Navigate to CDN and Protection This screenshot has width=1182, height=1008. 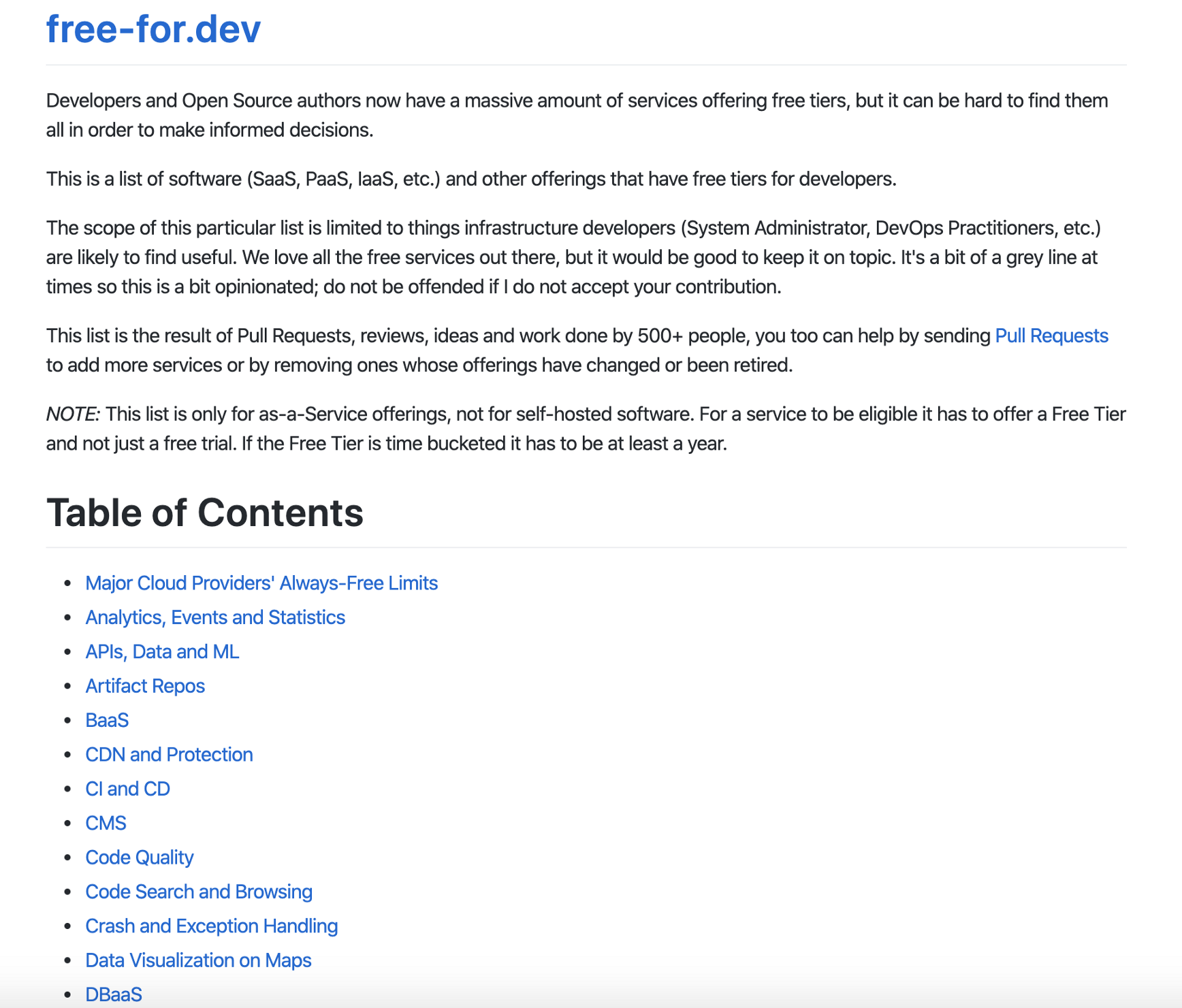point(169,755)
